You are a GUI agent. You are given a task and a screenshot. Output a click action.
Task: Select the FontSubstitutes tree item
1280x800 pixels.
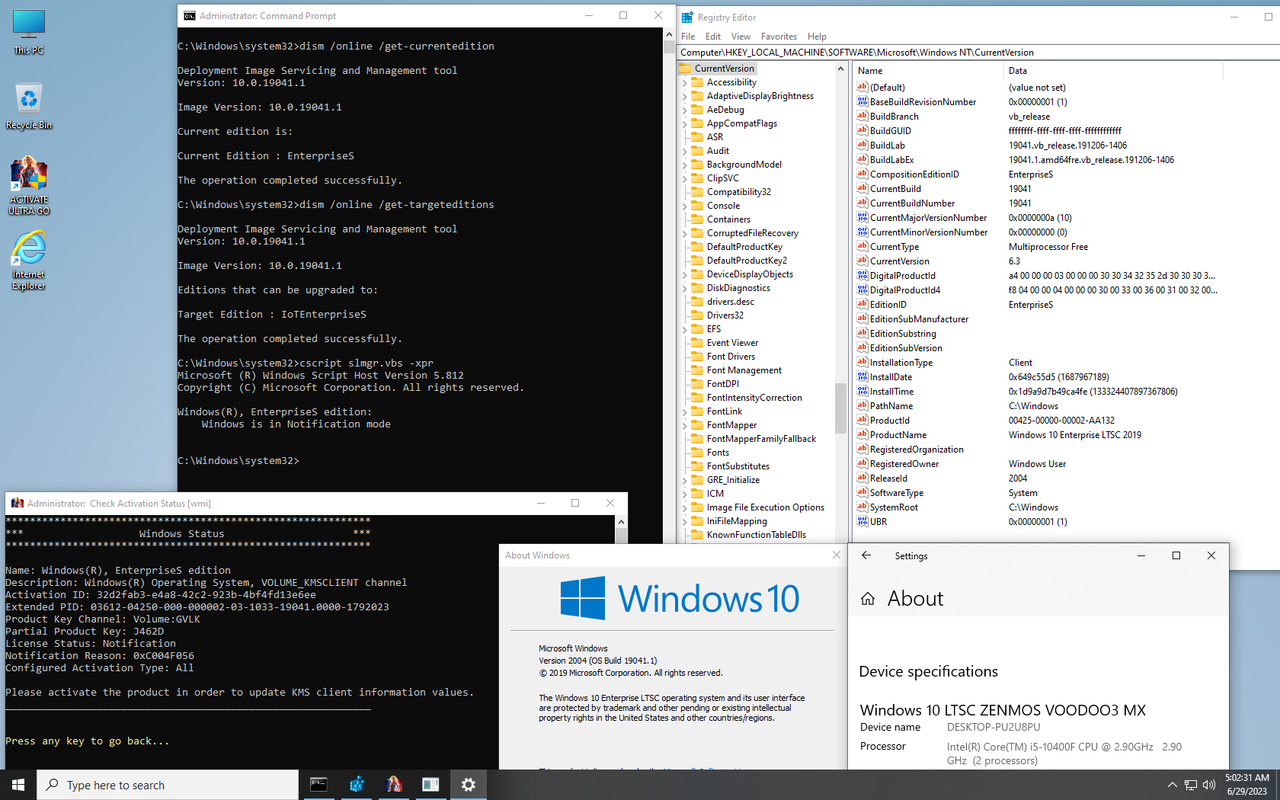[738, 466]
